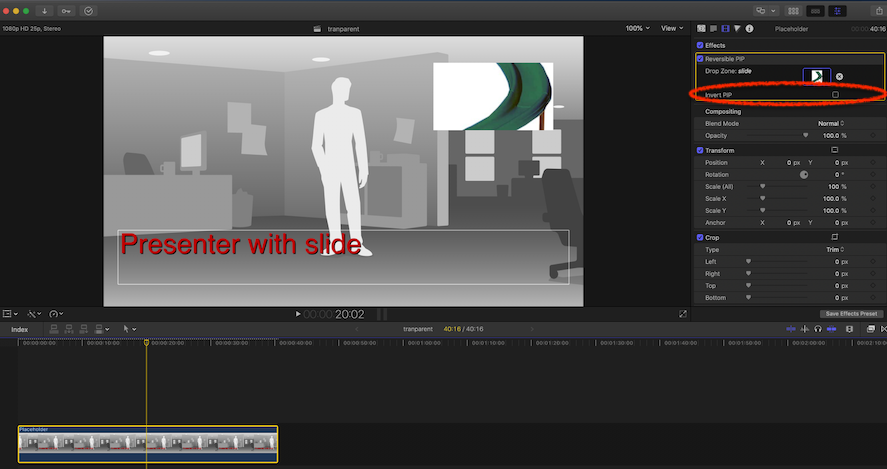887x469 pixels.
Task: Toggle timeline snapping
Action: point(832,329)
